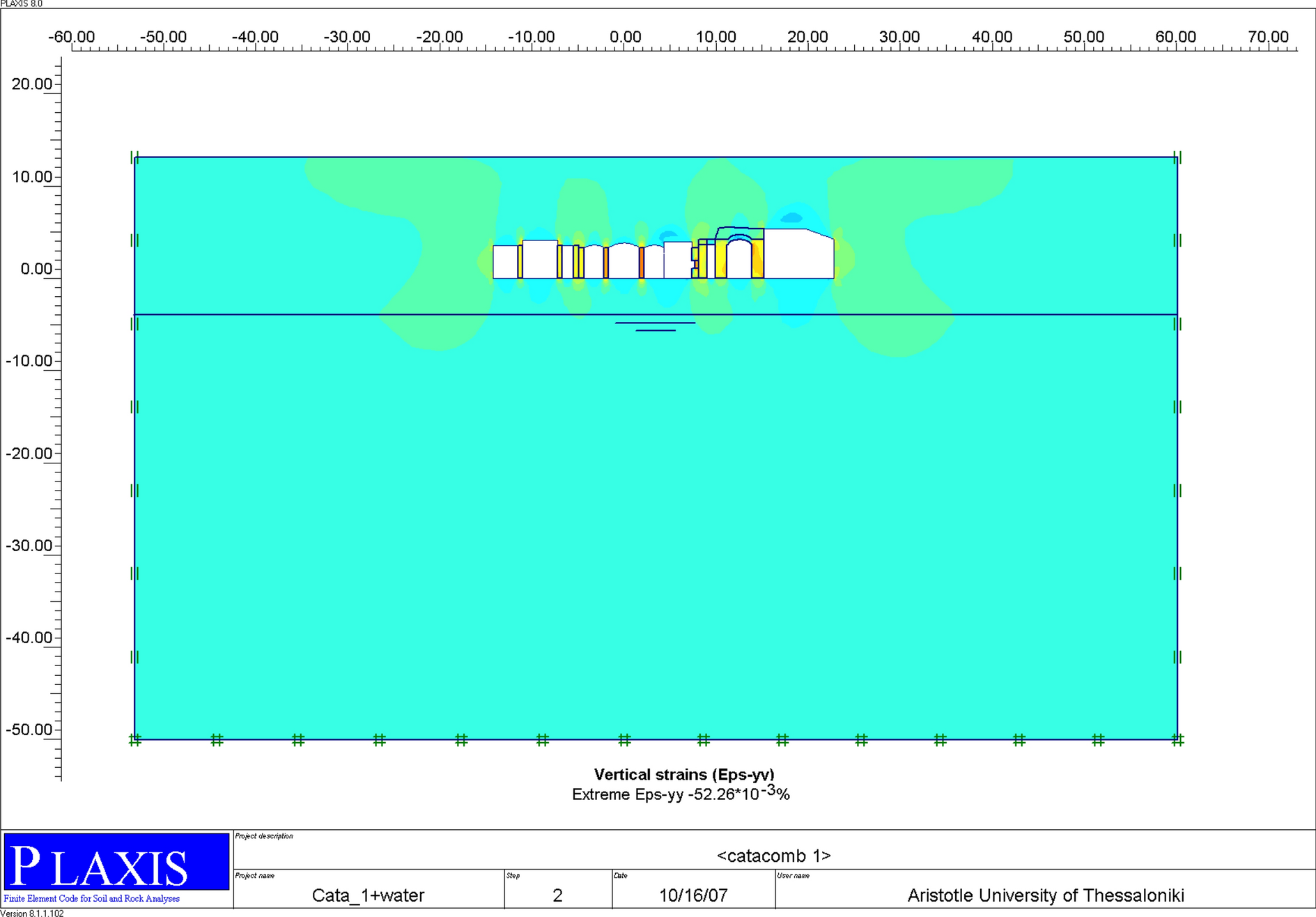This screenshot has width=1316, height=917.
Task: Select the 'Extreme Eps-yy -52.26*10-3%' text
Action: pyautogui.click(x=681, y=793)
